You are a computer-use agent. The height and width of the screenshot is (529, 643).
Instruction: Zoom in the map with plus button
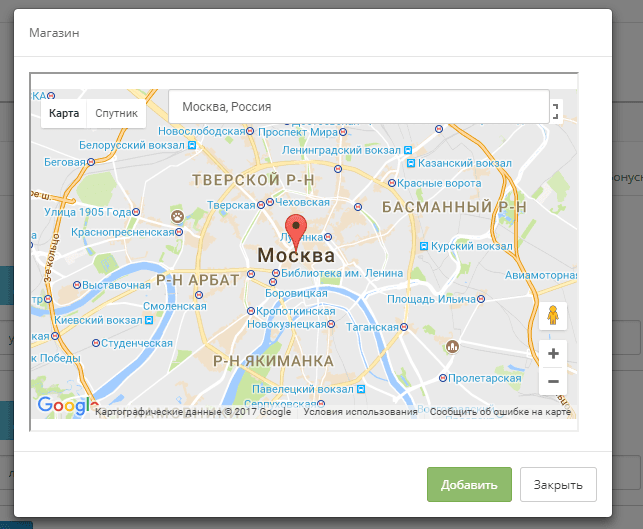point(553,353)
